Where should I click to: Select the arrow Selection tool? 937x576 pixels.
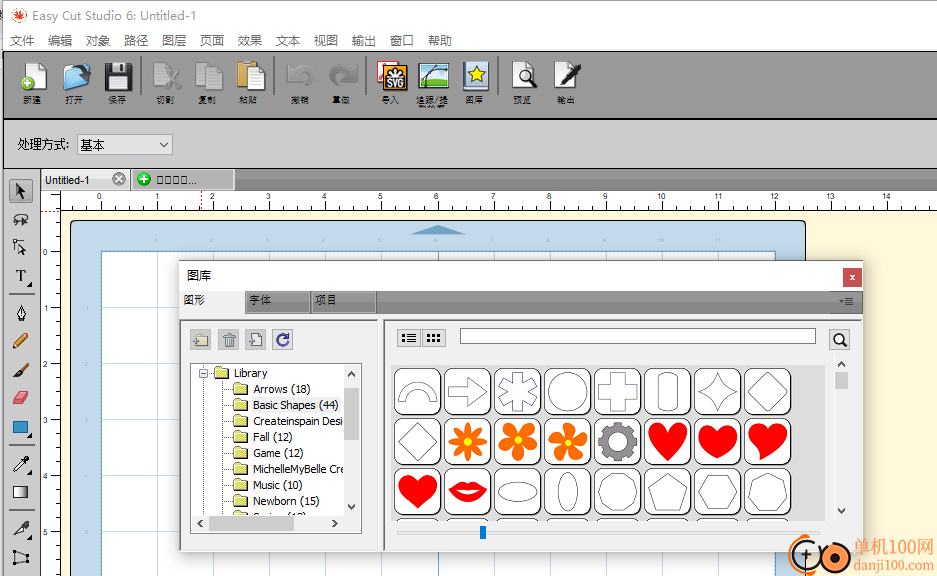click(21, 191)
